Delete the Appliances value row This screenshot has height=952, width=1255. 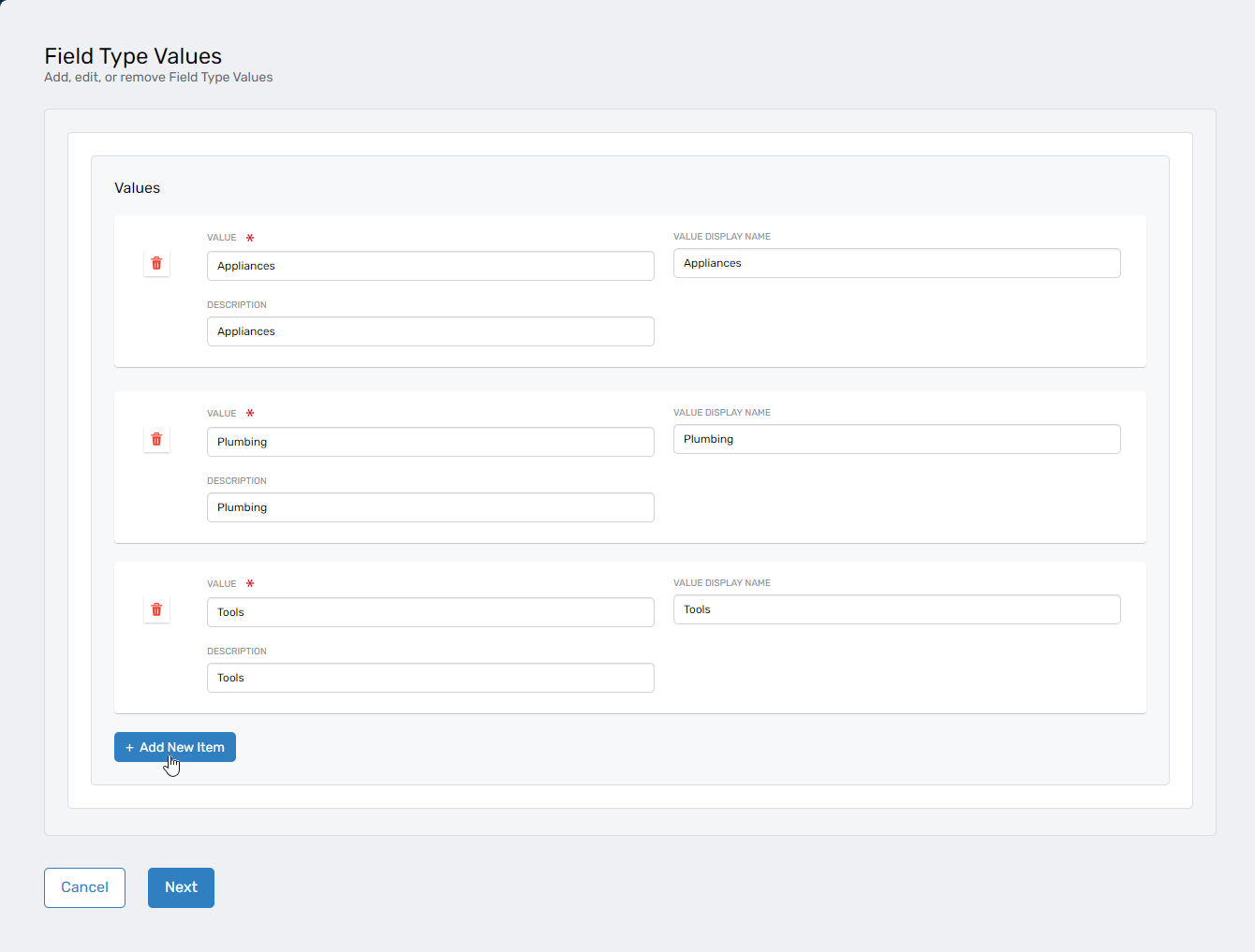(x=156, y=264)
